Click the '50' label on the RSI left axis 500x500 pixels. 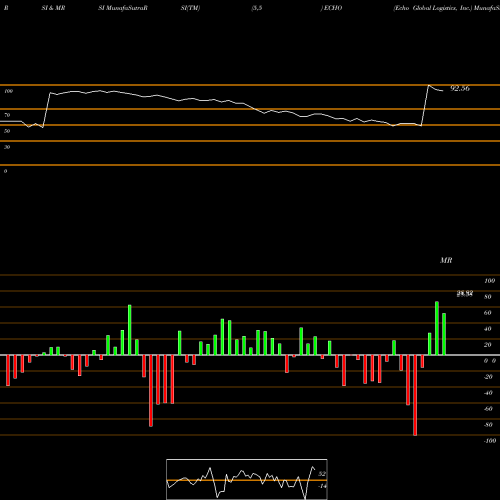click(7, 131)
